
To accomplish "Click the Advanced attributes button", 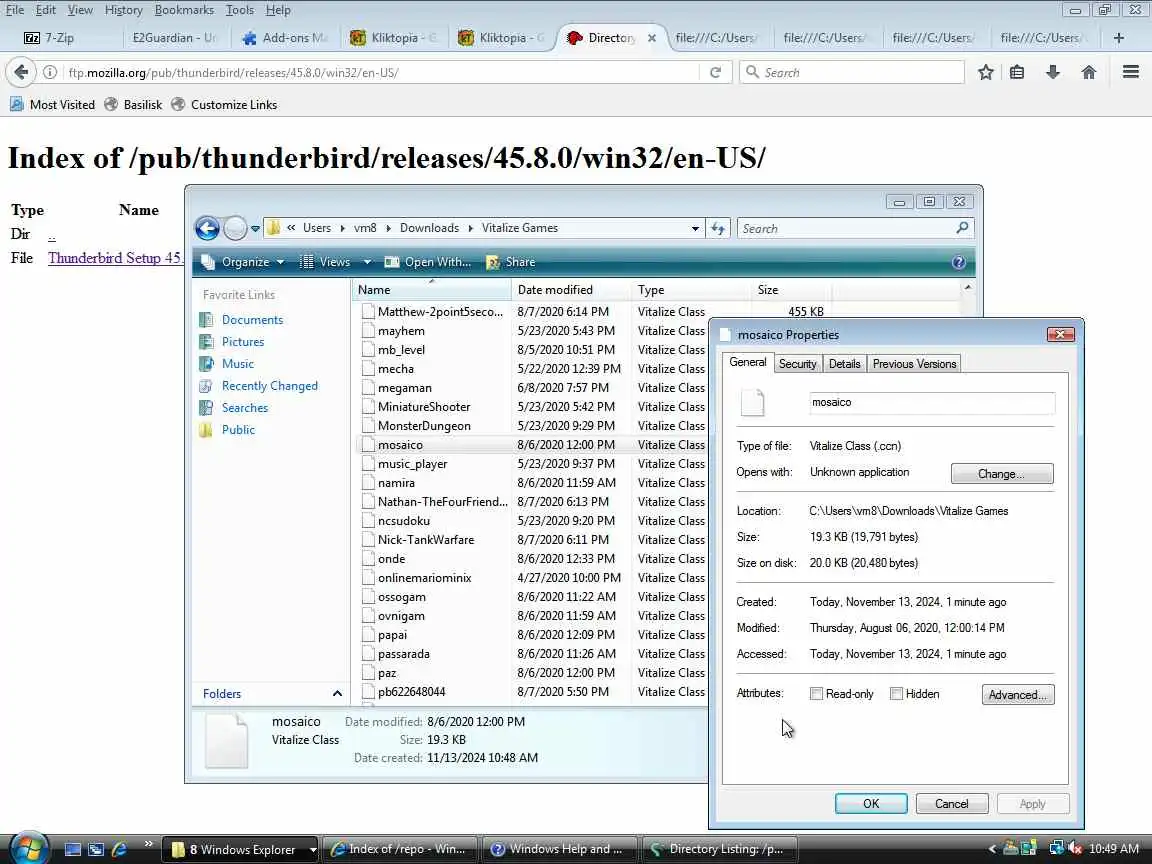I will point(1018,694).
